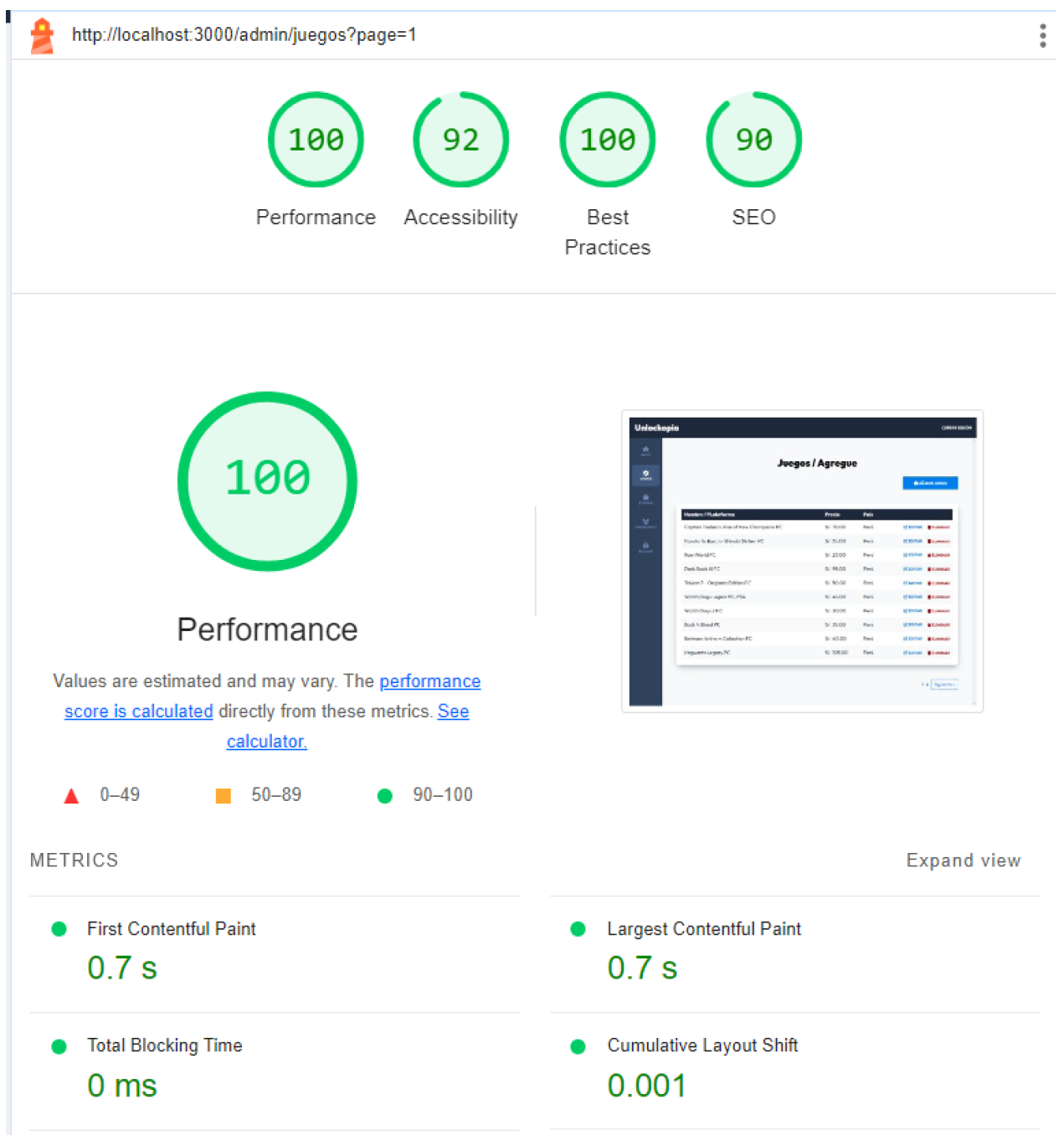Image resolution: width=1064 pixels, height=1135 pixels.
Task: Click the Lighthouse logo icon
Action: click(42, 36)
